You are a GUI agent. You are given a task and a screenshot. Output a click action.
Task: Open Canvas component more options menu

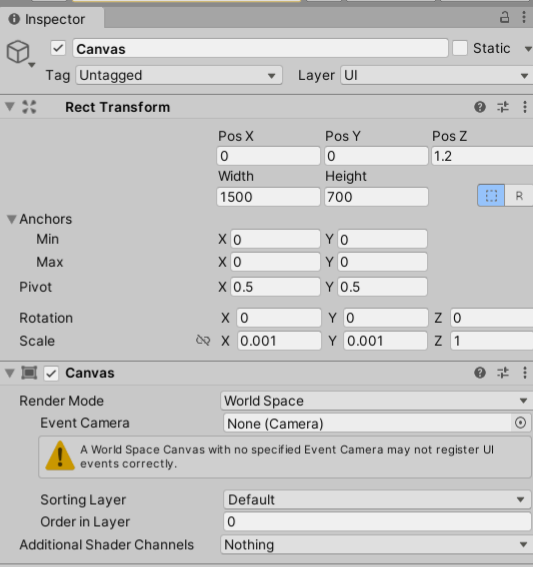click(x=525, y=373)
